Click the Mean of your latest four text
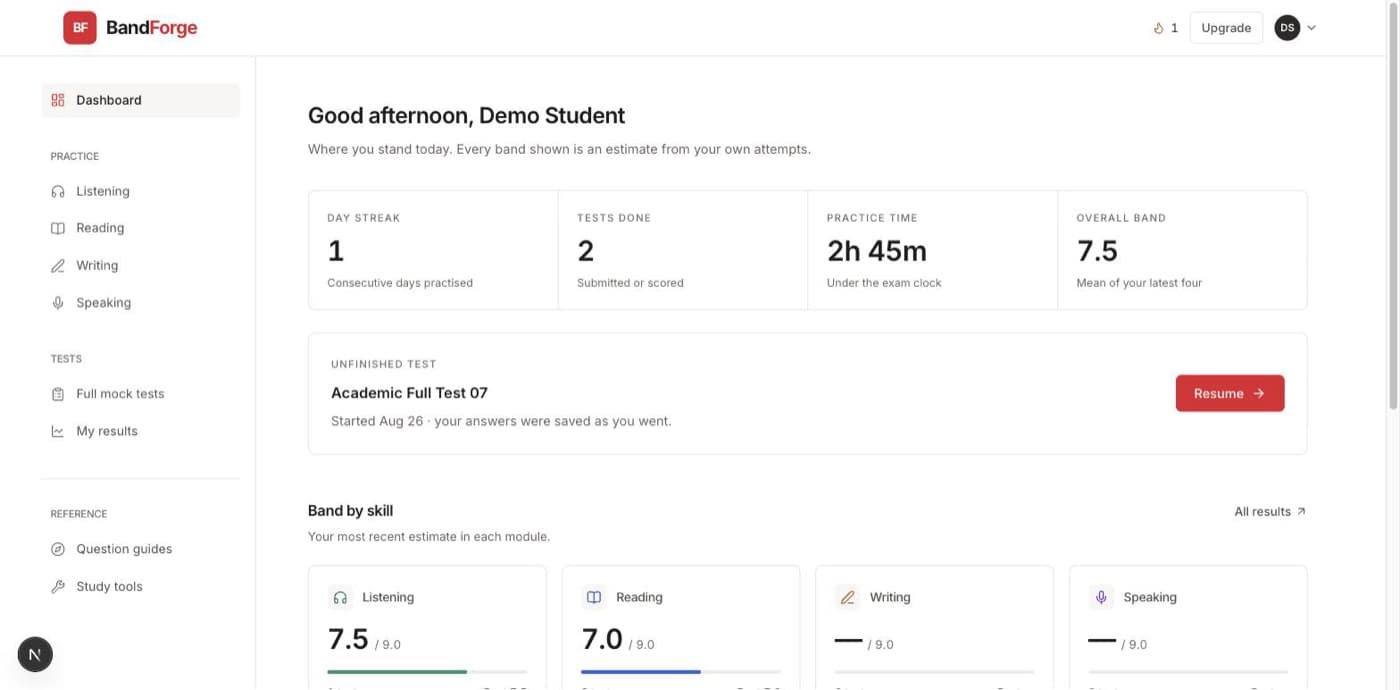This screenshot has width=1400, height=690. coord(1139,283)
